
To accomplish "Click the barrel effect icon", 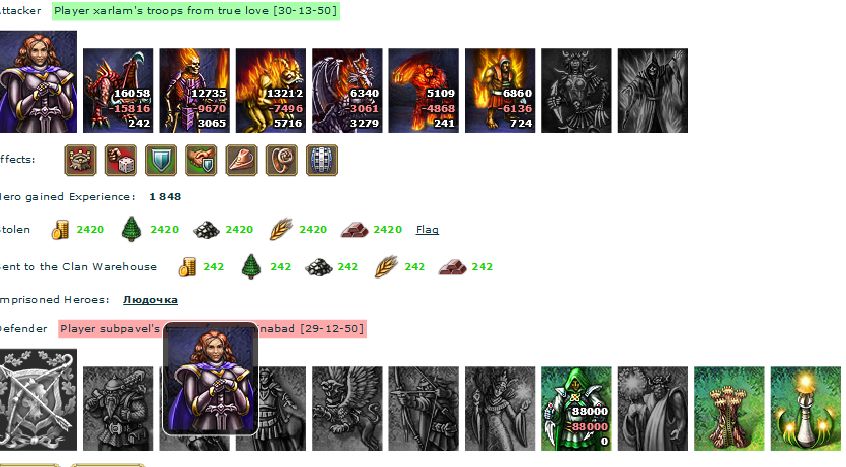I will [322, 160].
